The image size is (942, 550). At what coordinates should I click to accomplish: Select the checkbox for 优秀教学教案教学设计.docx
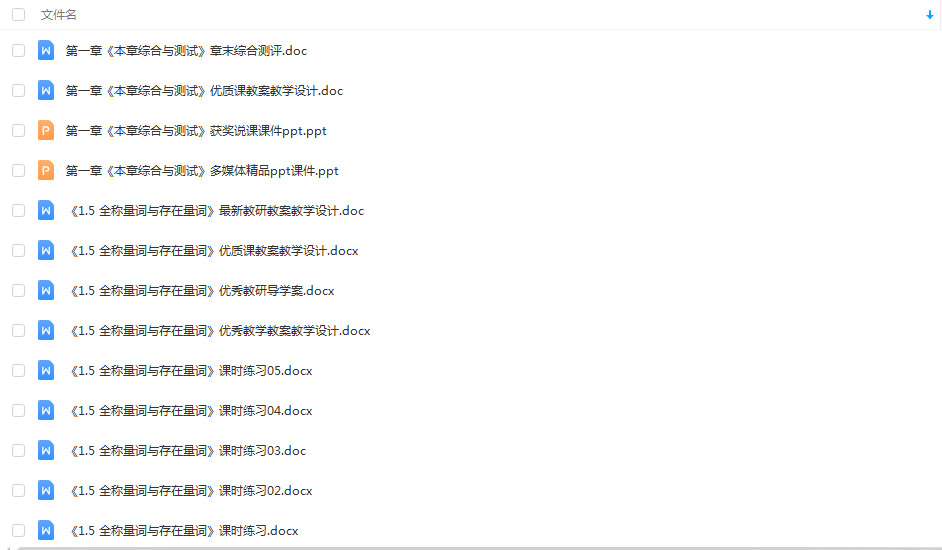click(x=19, y=331)
